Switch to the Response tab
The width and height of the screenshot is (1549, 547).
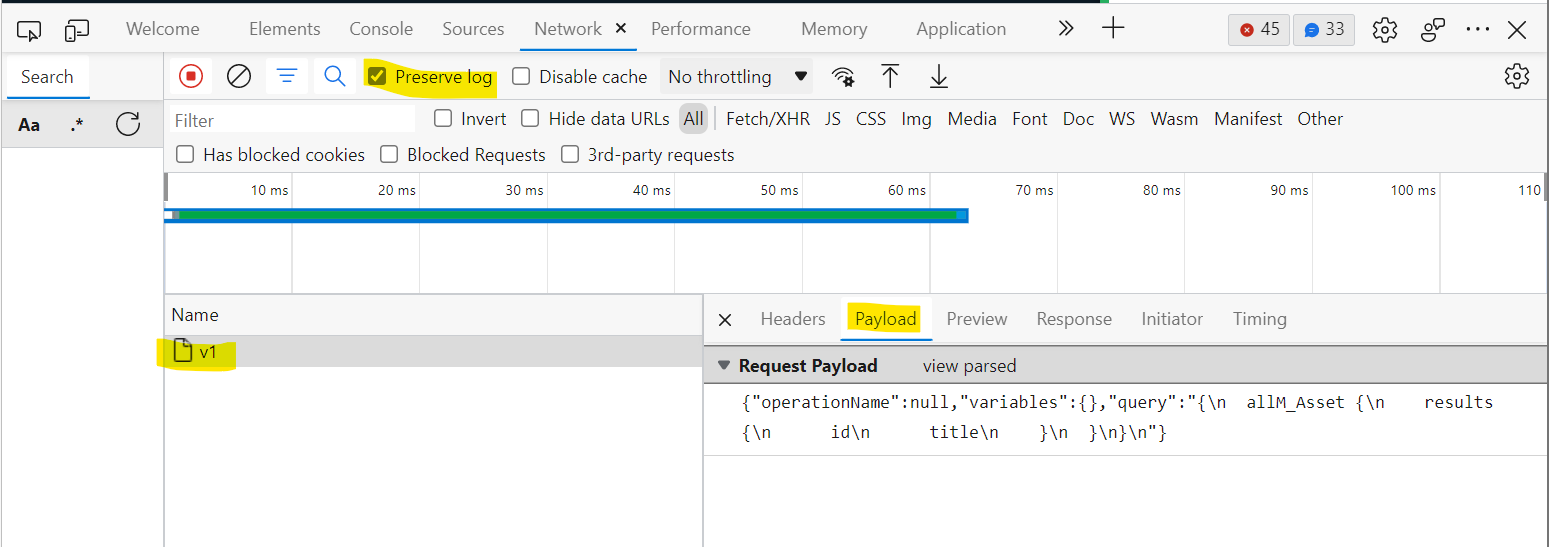(1073, 319)
